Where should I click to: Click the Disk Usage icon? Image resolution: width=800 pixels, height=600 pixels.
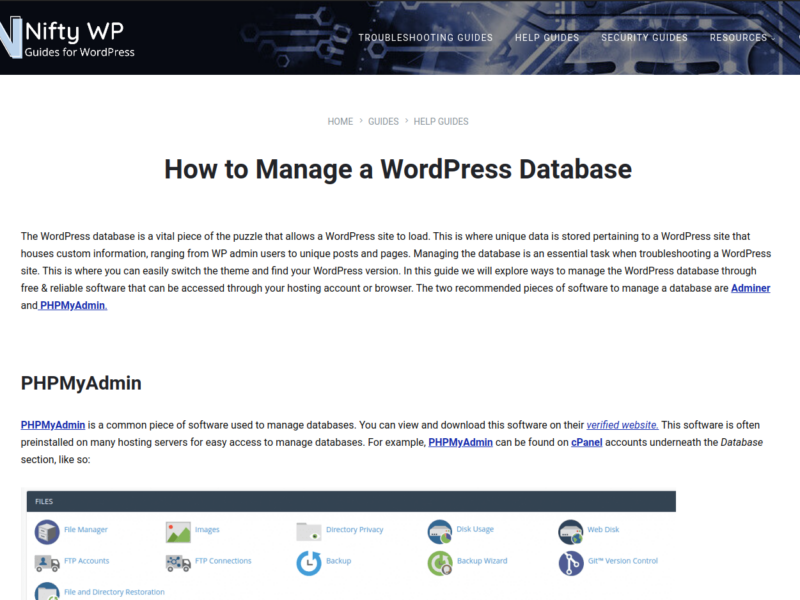click(x=440, y=530)
